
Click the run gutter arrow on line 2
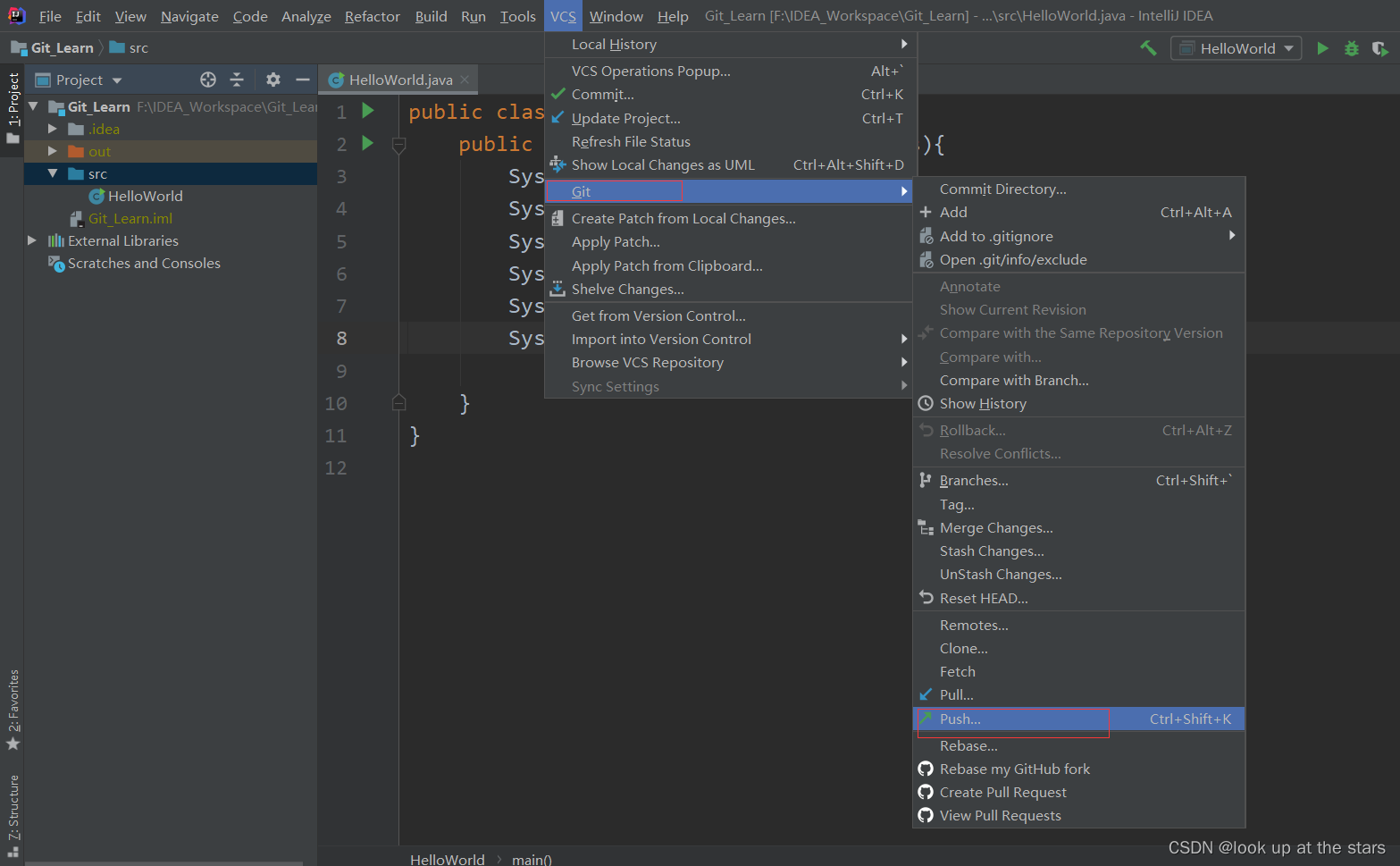pyautogui.click(x=368, y=143)
